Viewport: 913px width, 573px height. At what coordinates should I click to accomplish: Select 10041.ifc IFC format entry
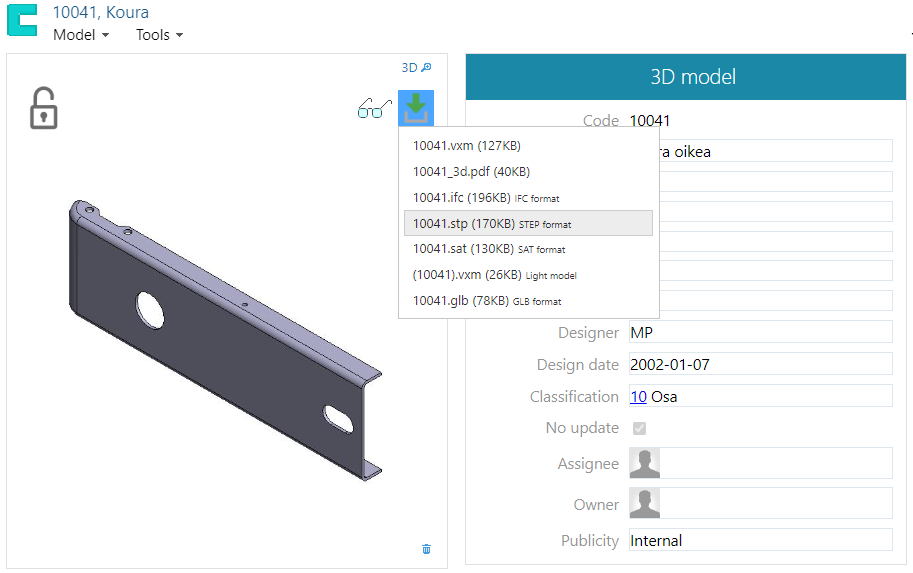486,198
